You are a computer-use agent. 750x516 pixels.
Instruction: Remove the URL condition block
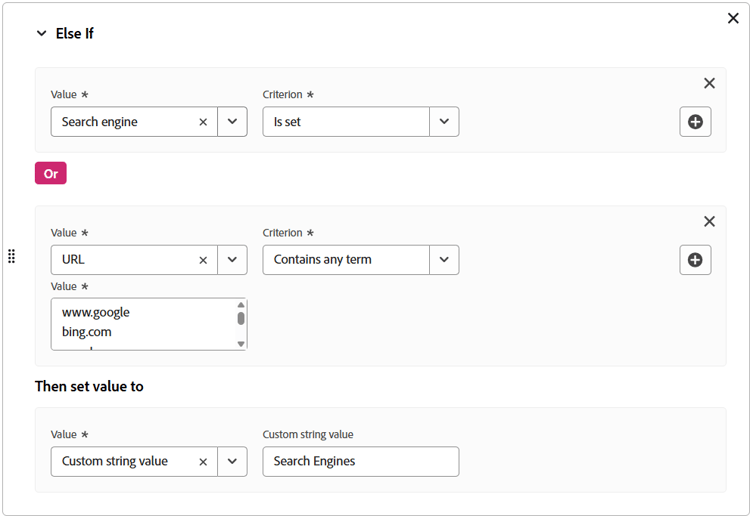[709, 222]
